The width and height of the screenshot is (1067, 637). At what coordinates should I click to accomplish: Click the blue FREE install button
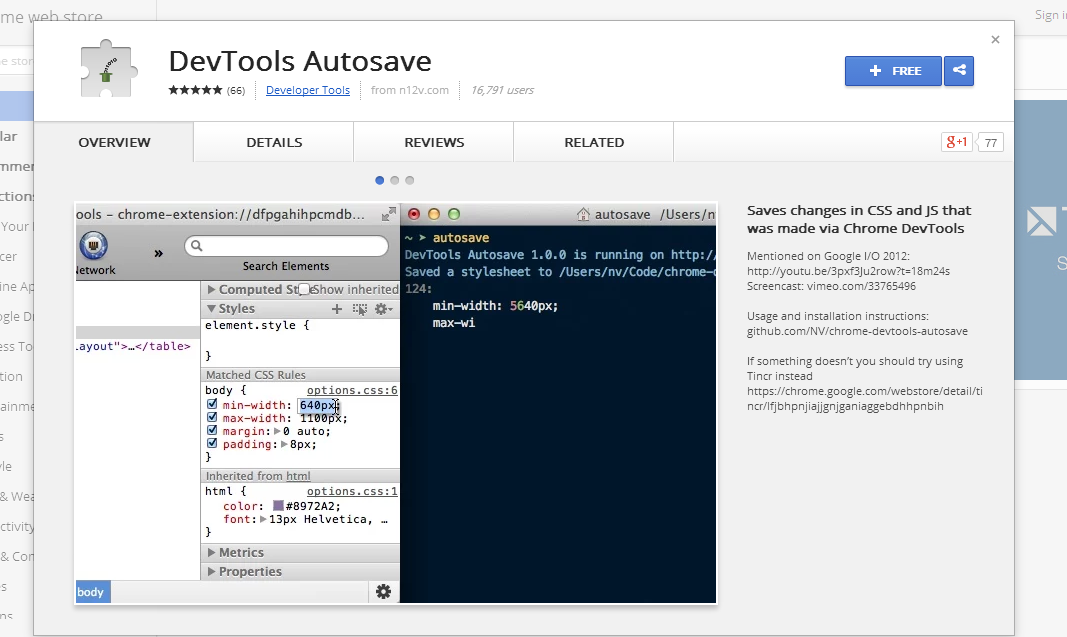(x=893, y=71)
